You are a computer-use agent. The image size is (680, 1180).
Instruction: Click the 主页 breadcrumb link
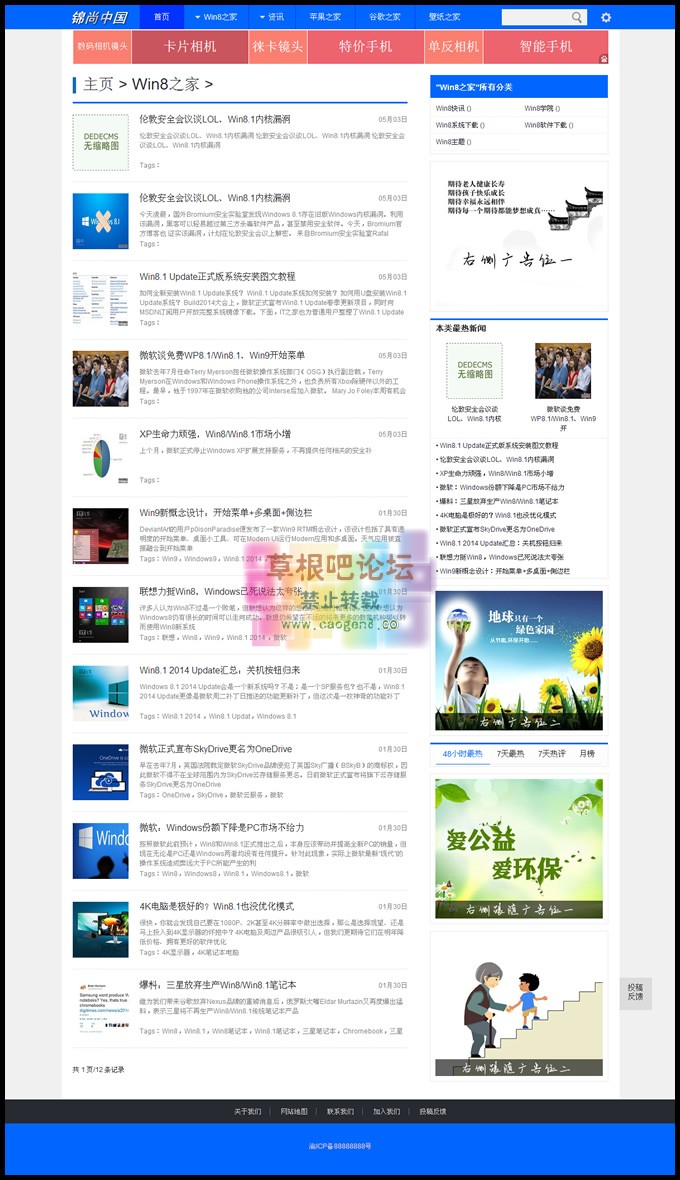click(98, 84)
